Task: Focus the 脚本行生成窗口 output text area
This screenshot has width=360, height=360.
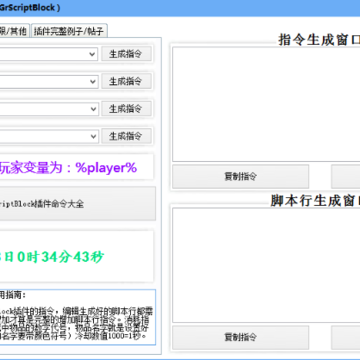Action: click(x=266, y=265)
